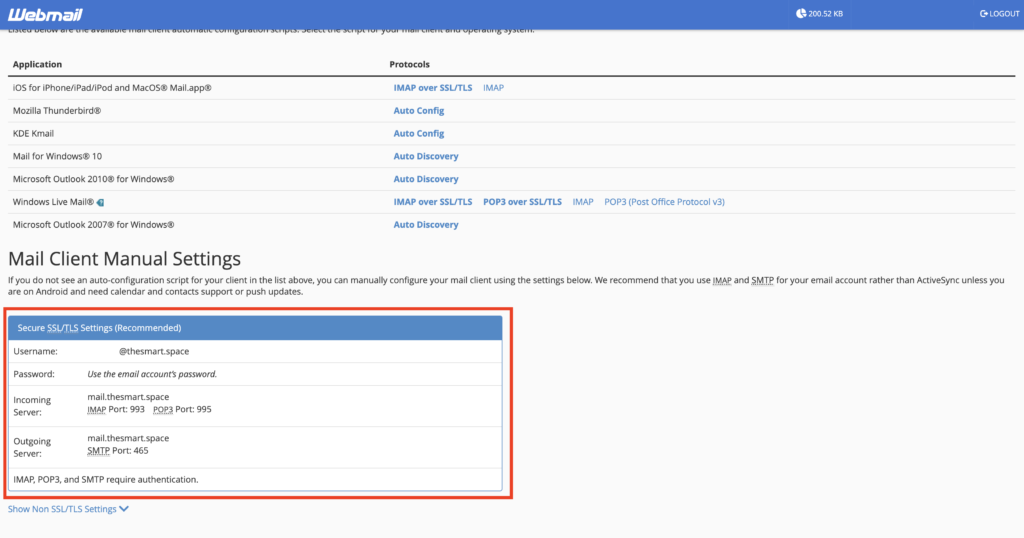Image resolution: width=1024 pixels, height=538 pixels.
Task: Open Auto Discovery for Mail for Windows 10
Action: 425,156
